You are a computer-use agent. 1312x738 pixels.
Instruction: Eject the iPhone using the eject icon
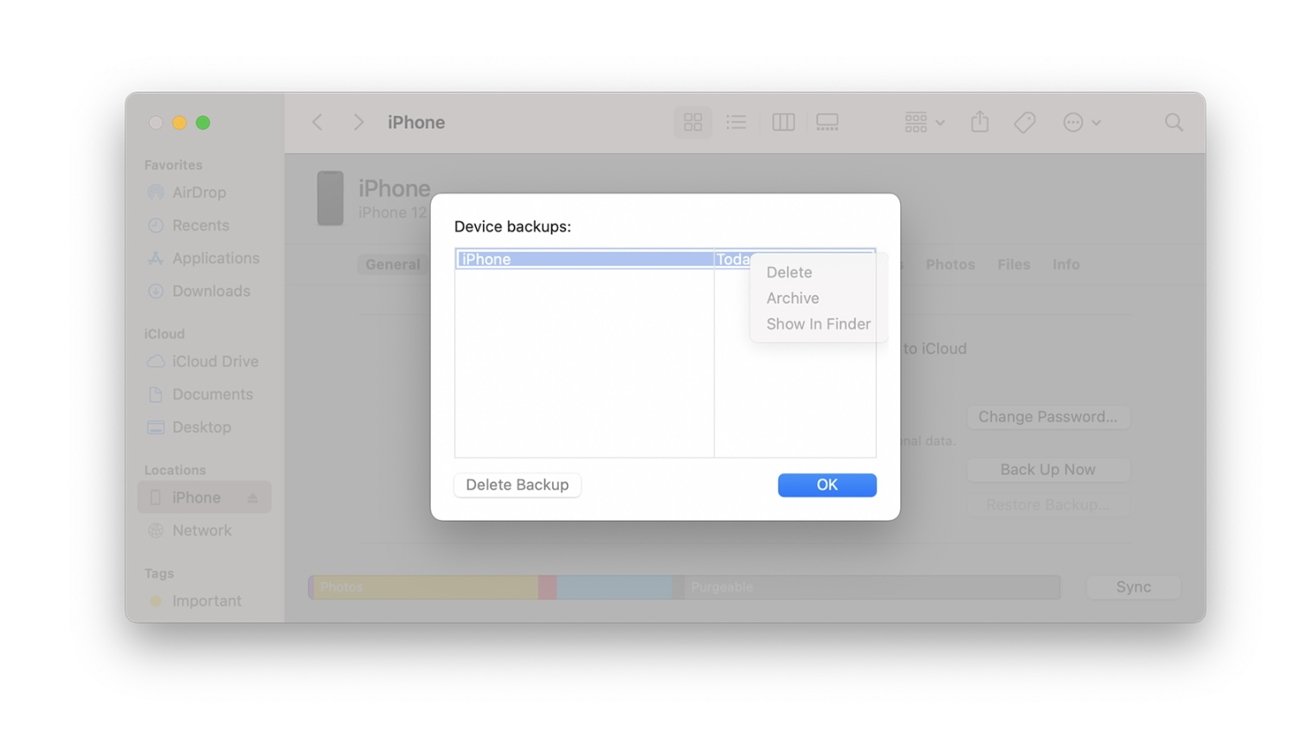click(252, 498)
